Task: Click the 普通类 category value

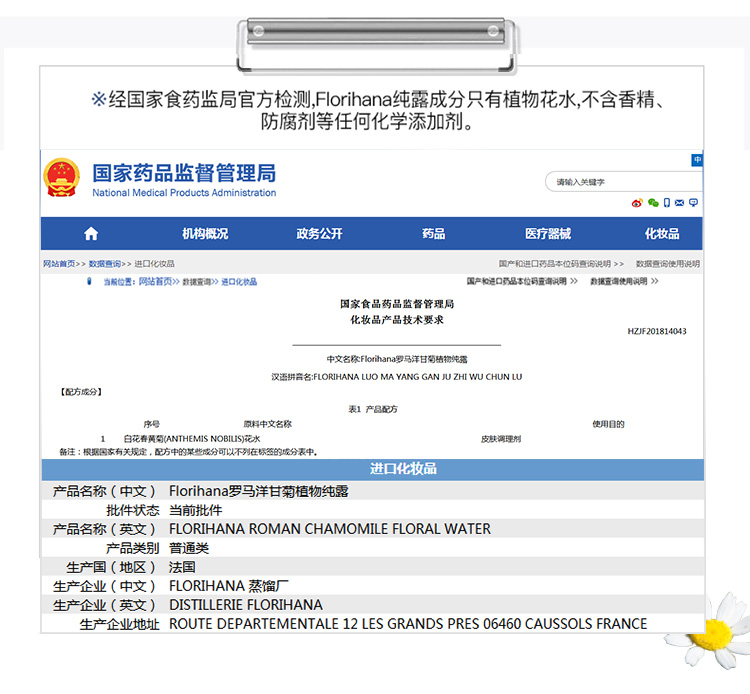Action: 189,548
